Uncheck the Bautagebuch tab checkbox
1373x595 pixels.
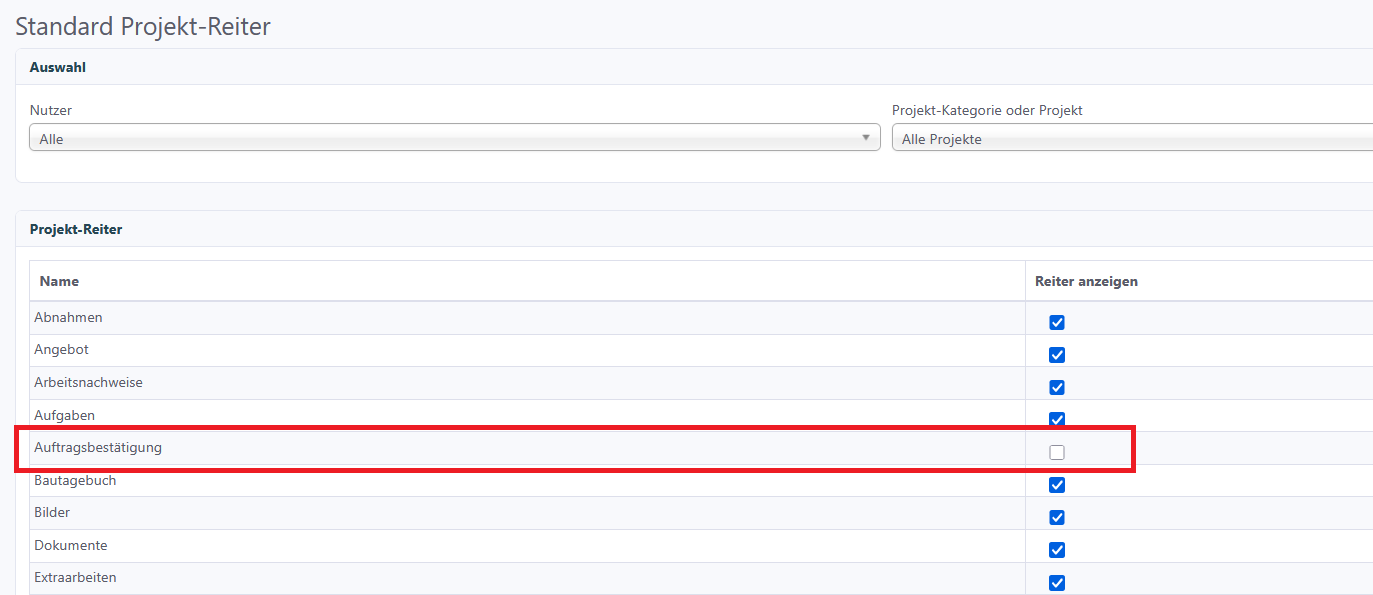1057,485
